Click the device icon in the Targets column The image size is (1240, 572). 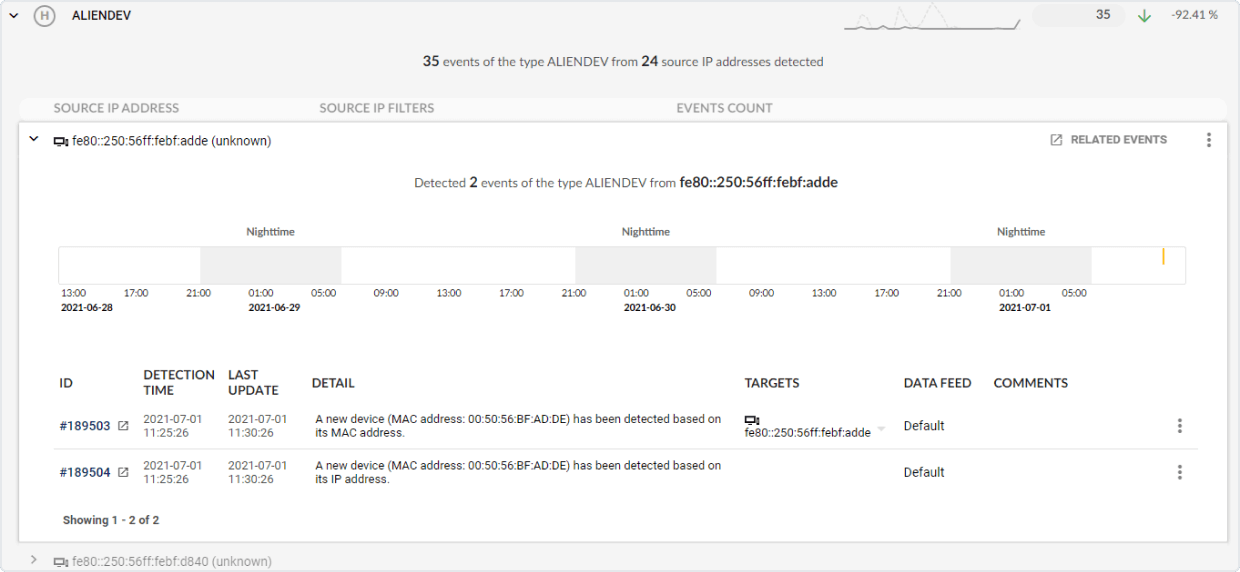pyautogui.click(x=752, y=420)
